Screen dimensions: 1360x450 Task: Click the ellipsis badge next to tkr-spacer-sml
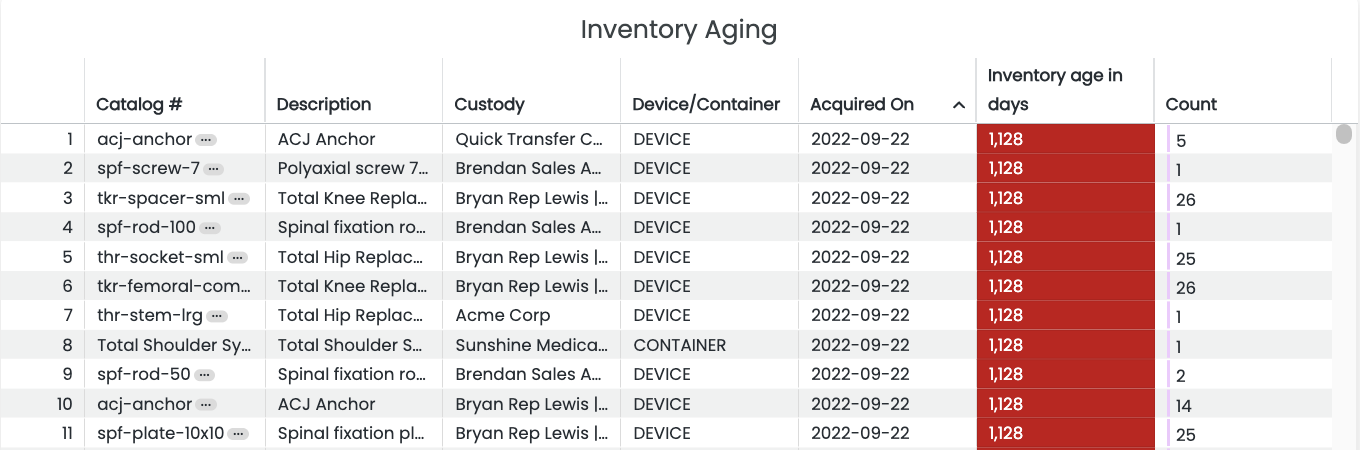(238, 198)
